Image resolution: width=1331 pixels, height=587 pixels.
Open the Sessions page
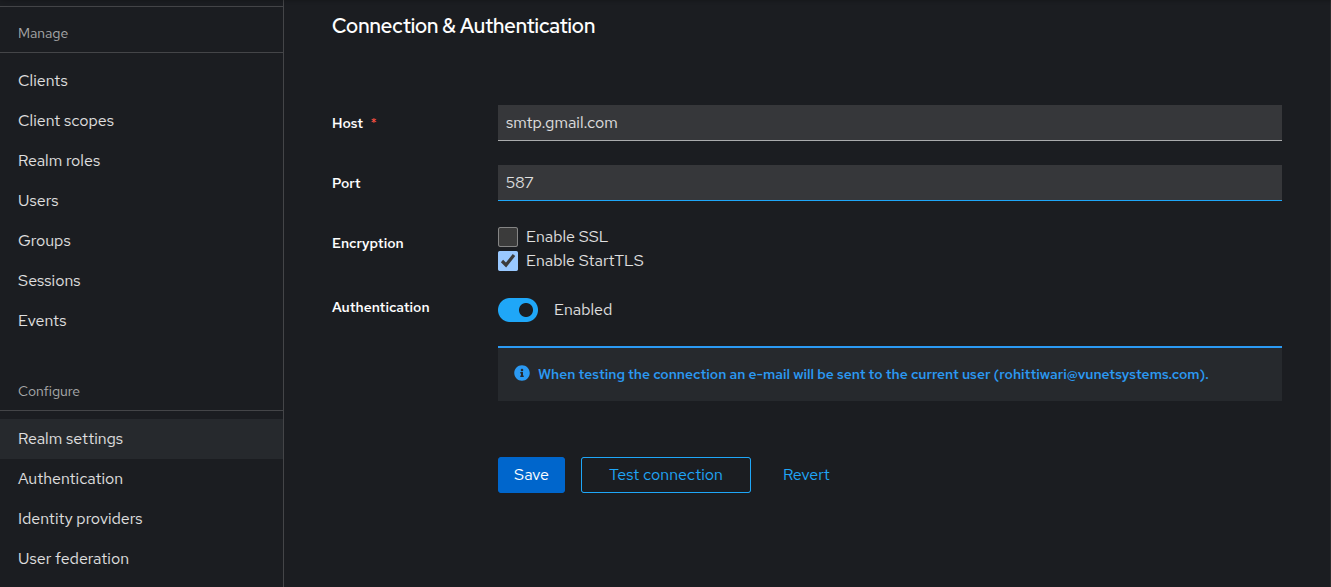click(49, 281)
